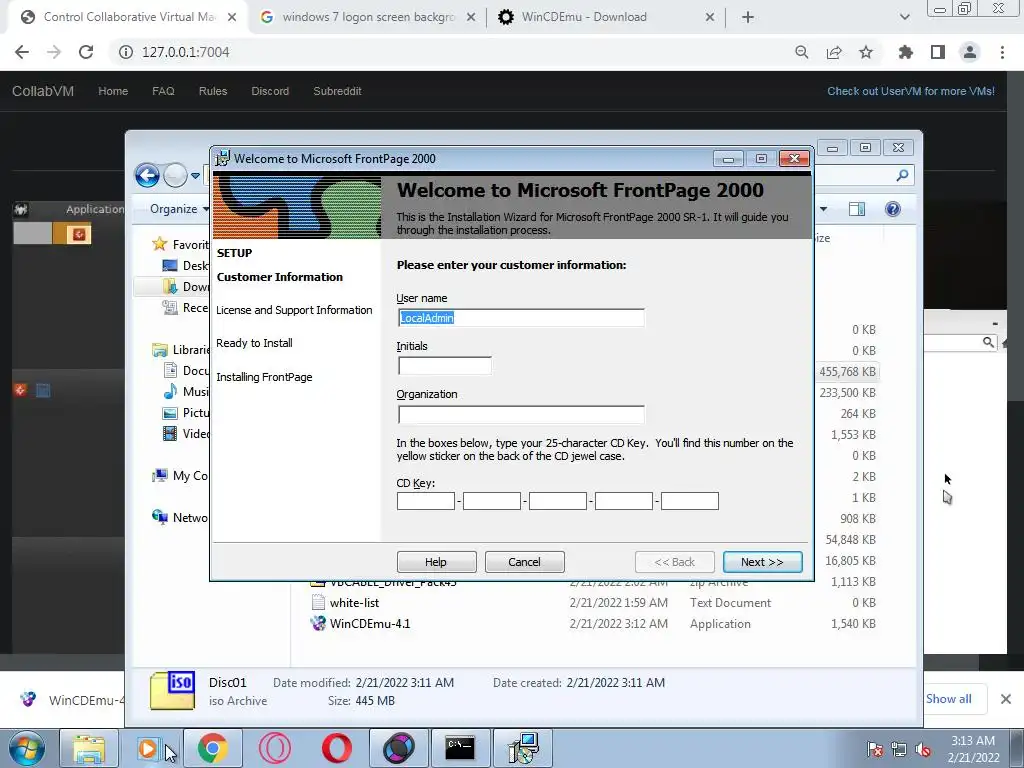Toggle the Explorer preview pane icon
This screenshot has width=1024, height=768.
click(857, 209)
